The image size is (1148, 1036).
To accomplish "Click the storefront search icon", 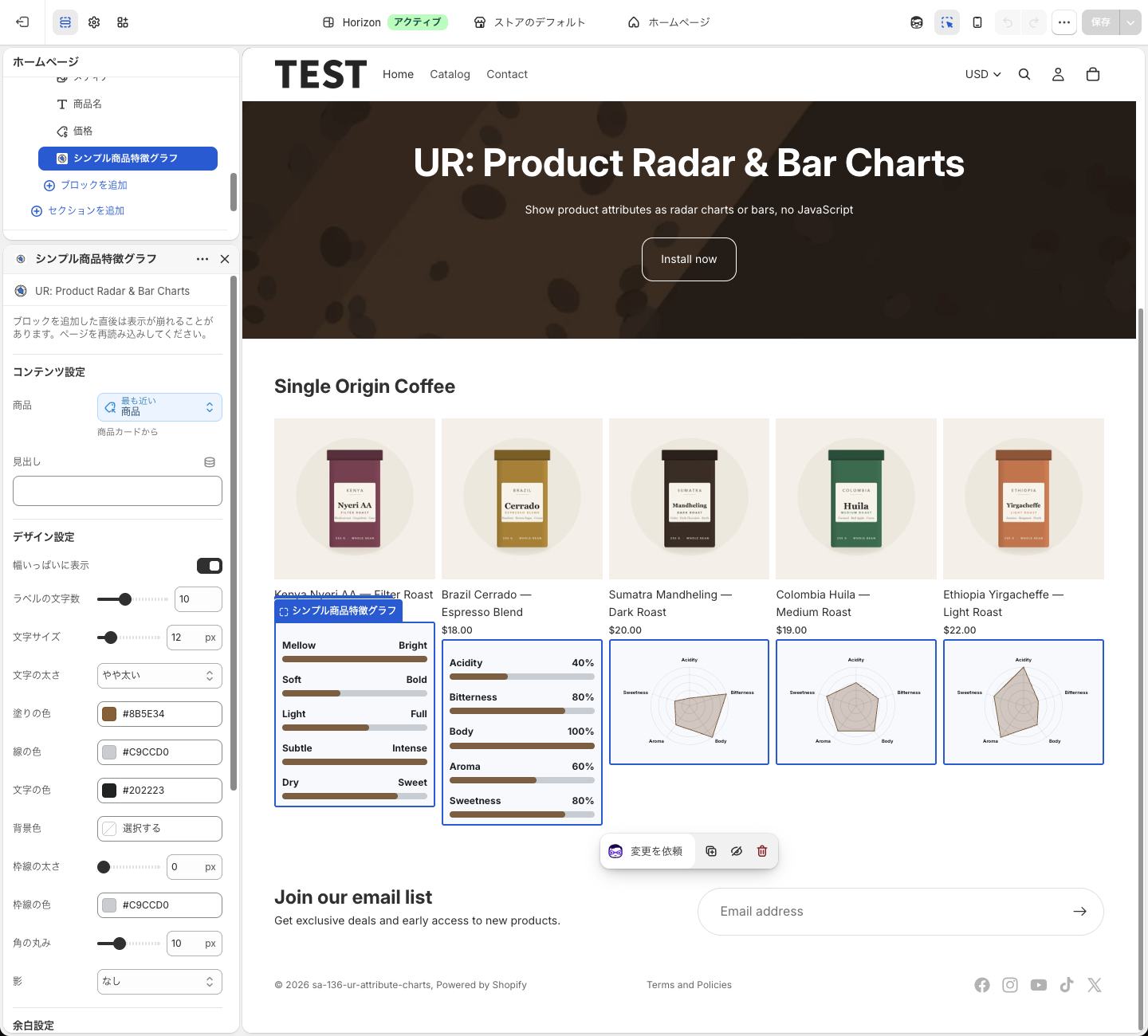I will pyautogui.click(x=1024, y=74).
